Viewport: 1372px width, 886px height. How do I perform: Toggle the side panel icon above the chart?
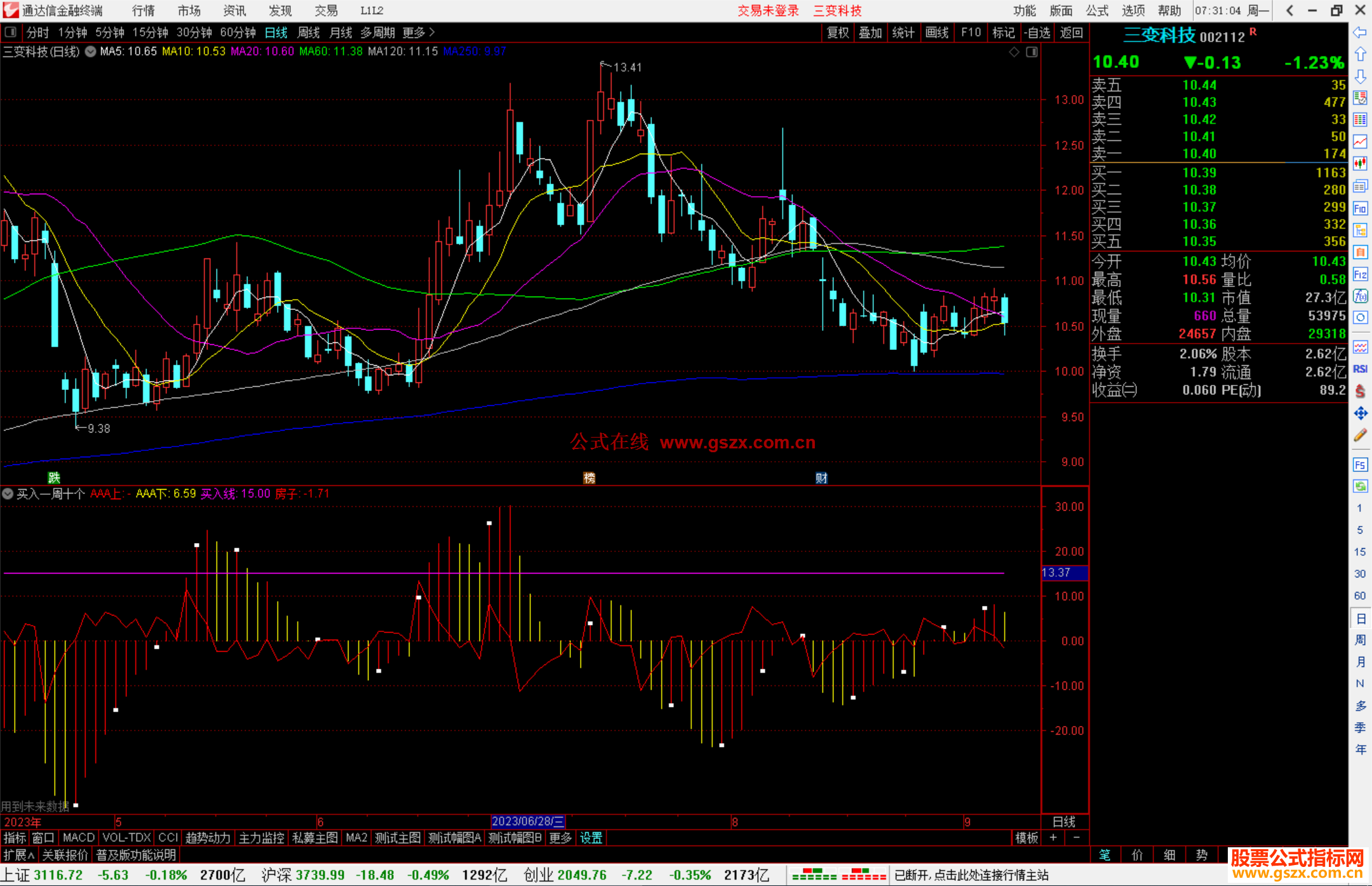(x=1032, y=51)
